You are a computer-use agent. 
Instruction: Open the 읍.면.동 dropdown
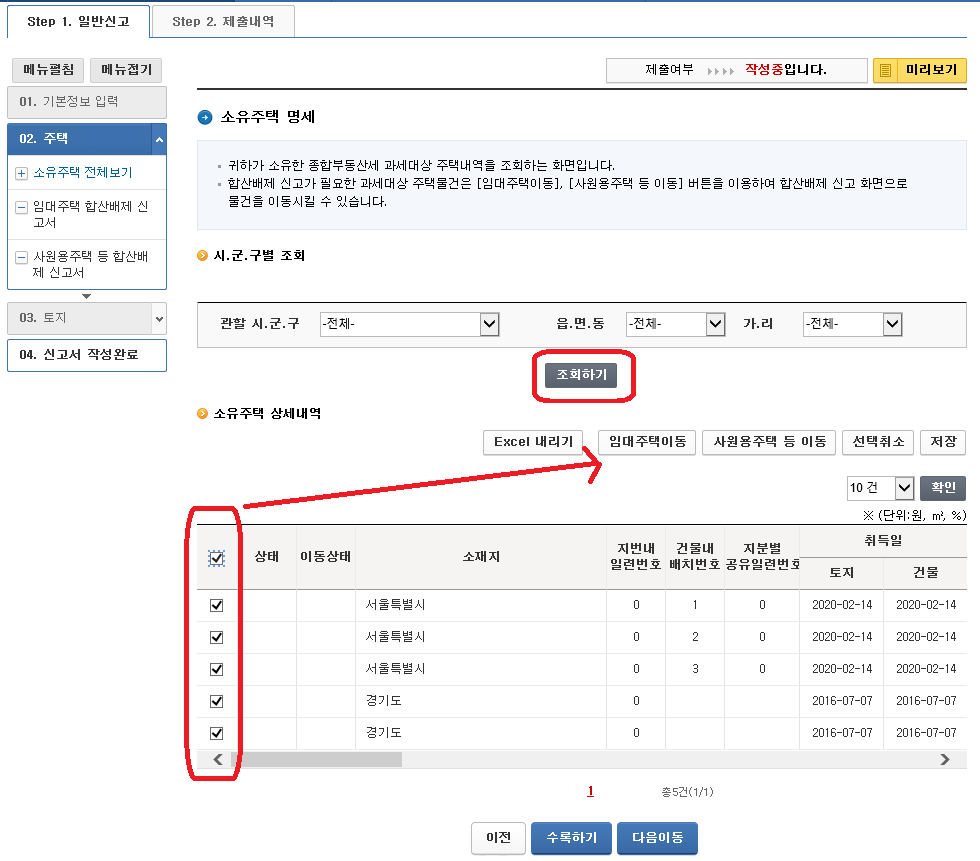point(711,324)
